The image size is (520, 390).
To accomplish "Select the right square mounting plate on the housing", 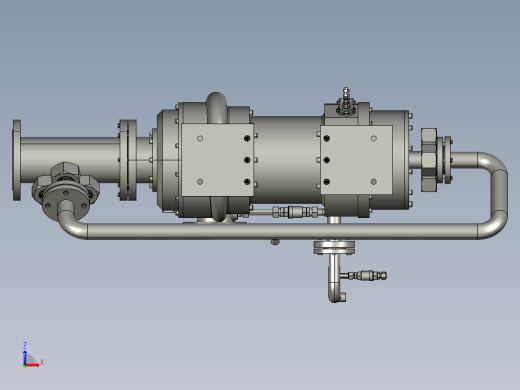I will pos(356,160).
